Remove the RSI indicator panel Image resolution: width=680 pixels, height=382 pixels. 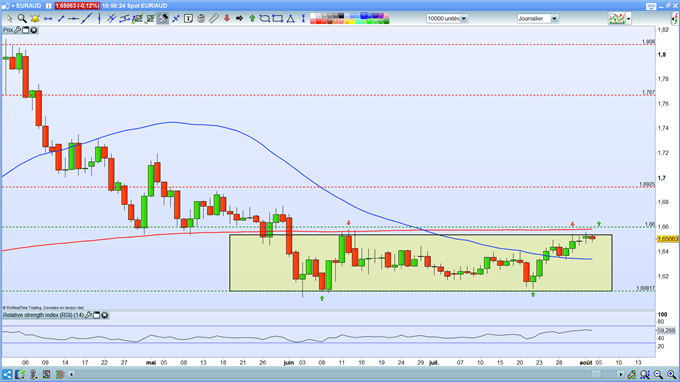[x=105, y=315]
